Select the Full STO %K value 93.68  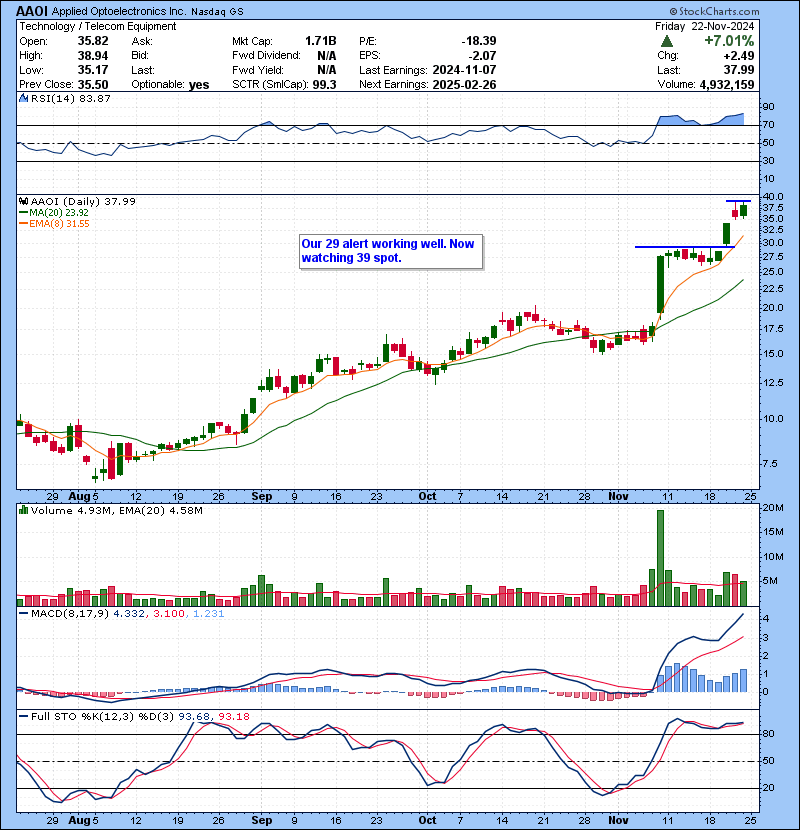coord(194,716)
